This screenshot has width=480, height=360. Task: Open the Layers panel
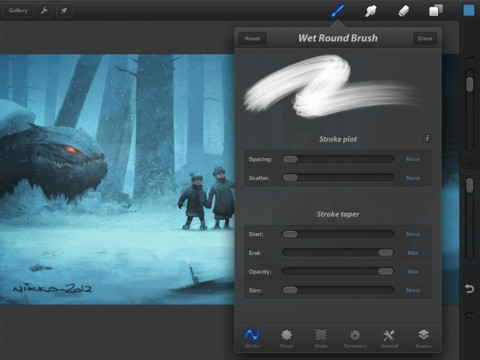(436, 11)
